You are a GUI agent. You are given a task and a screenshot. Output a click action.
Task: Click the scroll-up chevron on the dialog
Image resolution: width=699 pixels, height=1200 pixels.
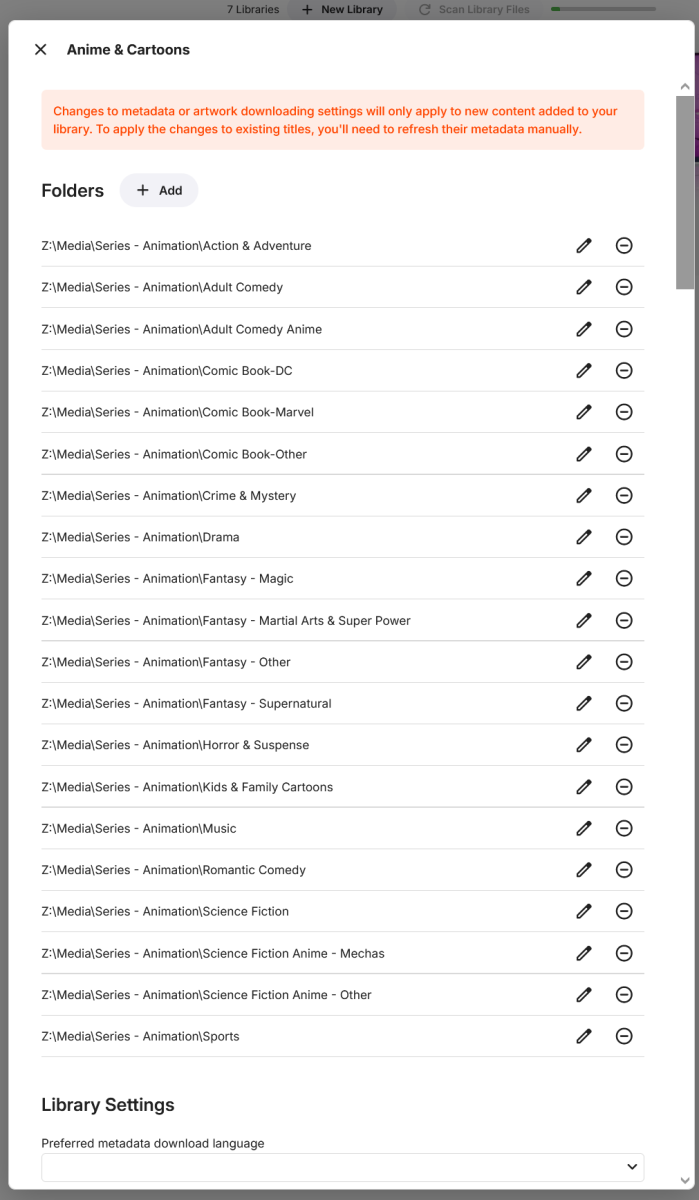click(x=685, y=87)
